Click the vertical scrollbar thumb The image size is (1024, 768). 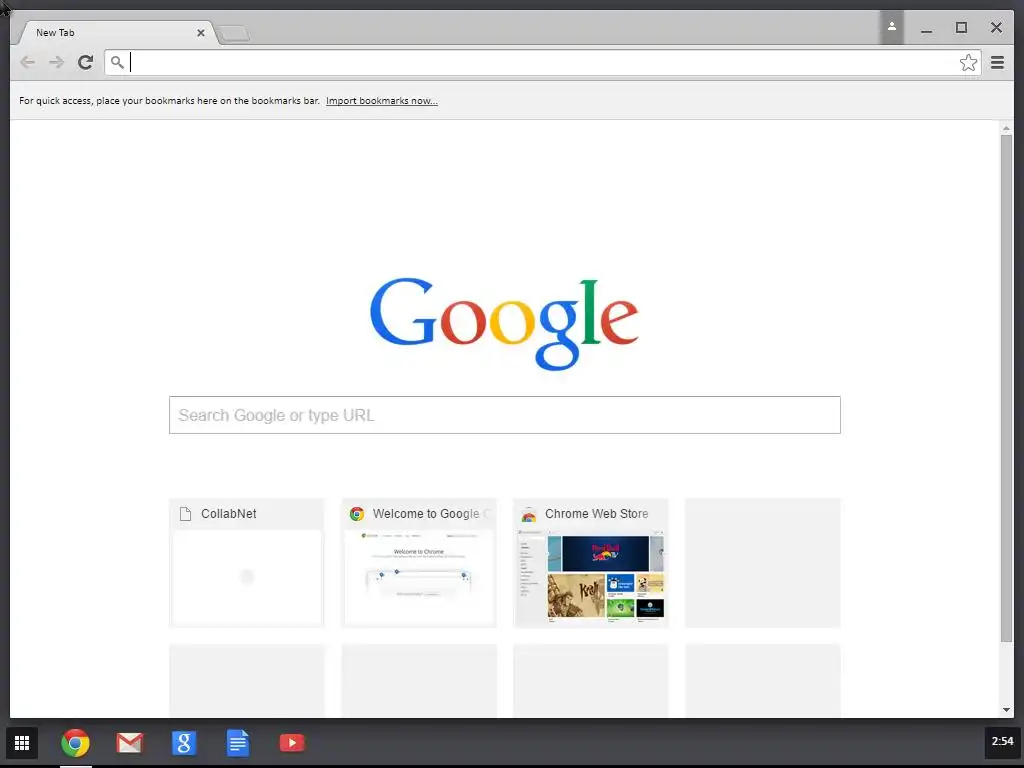coord(1006,389)
